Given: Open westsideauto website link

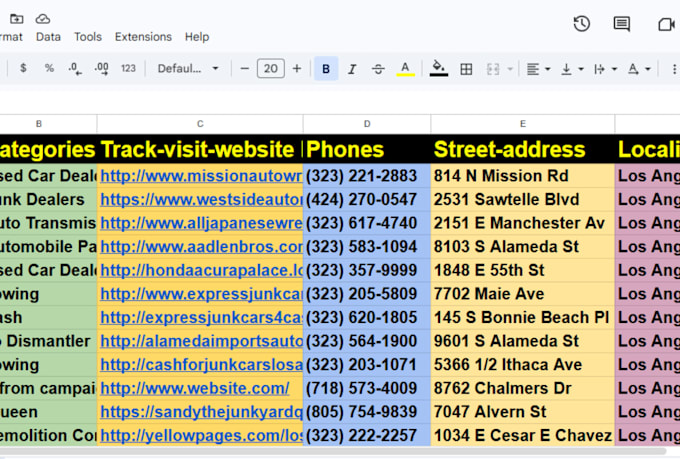Looking at the screenshot, I should click(201, 200).
